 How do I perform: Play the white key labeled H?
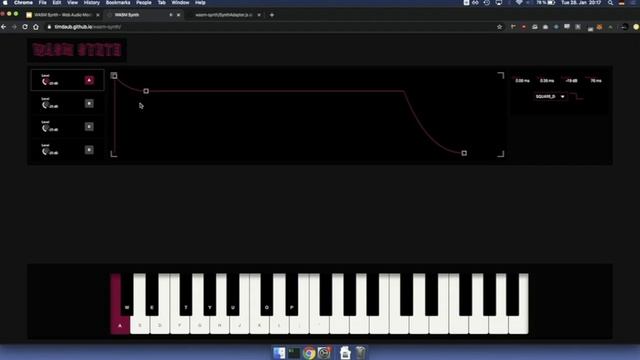coord(220,325)
